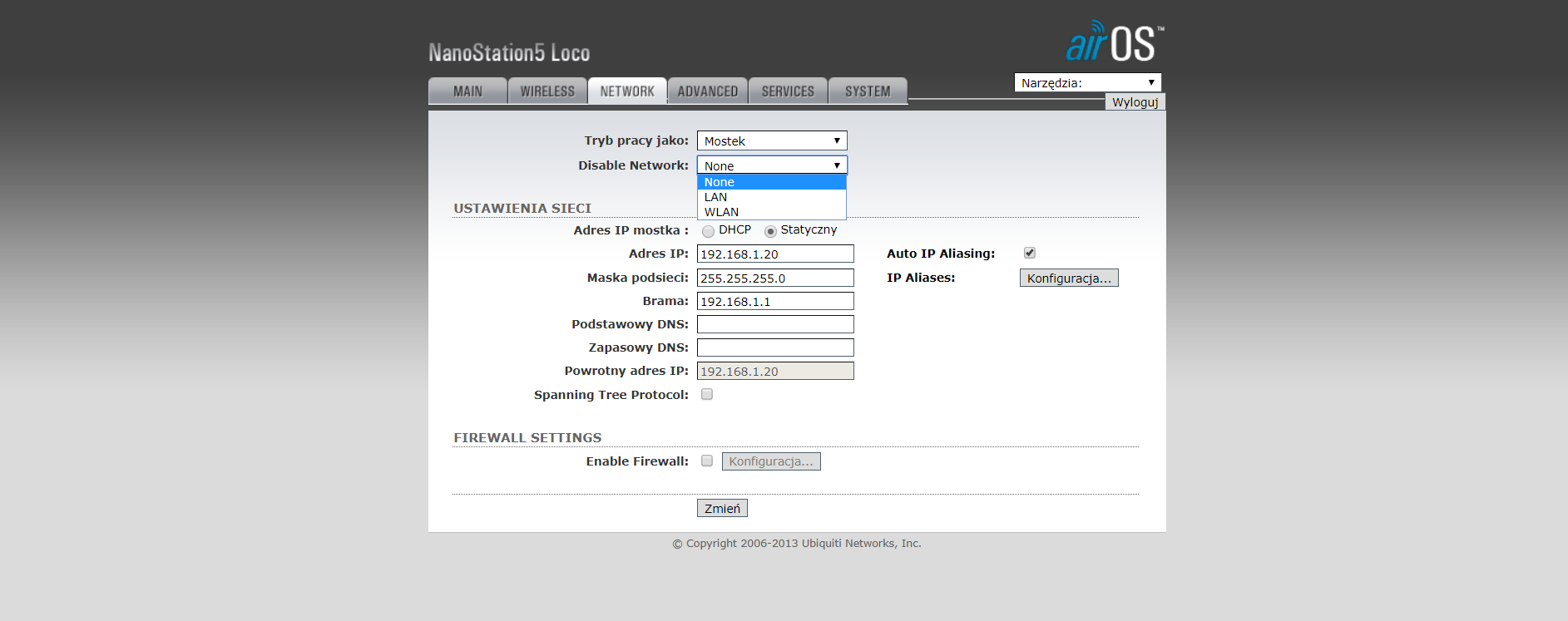The image size is (1568, 621).
Task: Open the MAIN tab
Action: (467, 91)
